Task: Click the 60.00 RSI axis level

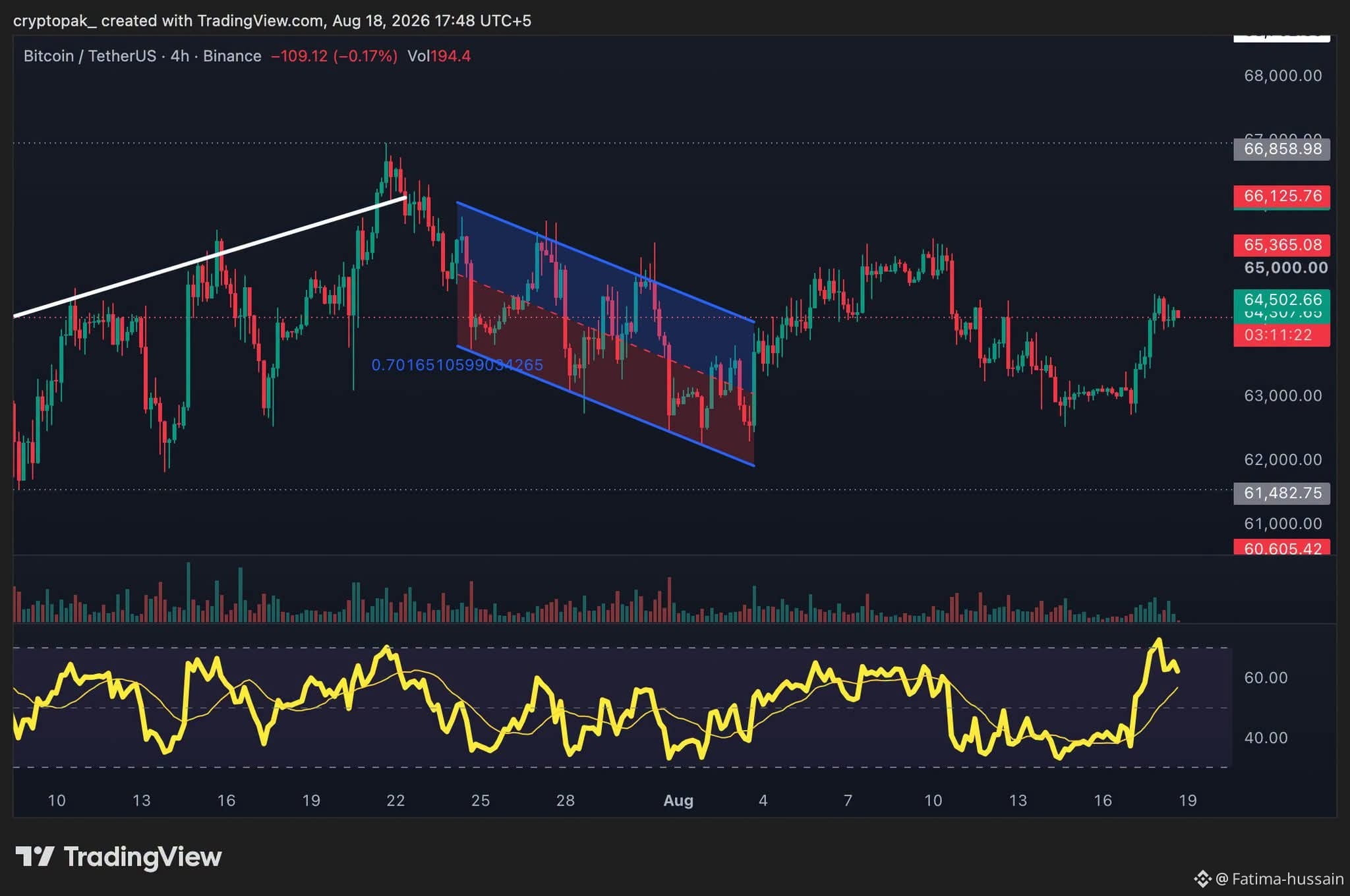Action: pyautogui.click(x=1266, y=678)
